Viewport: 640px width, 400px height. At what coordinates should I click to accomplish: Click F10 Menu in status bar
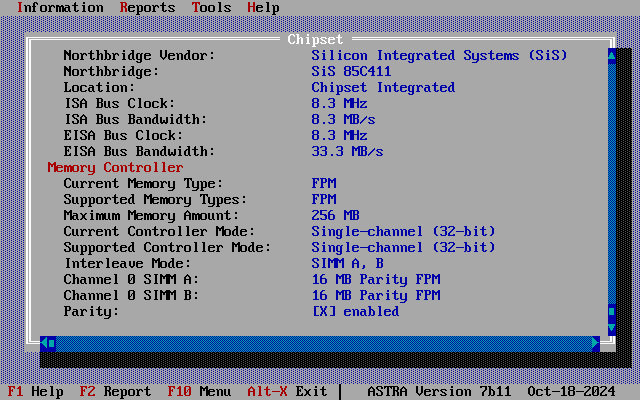tap(199, 391)
